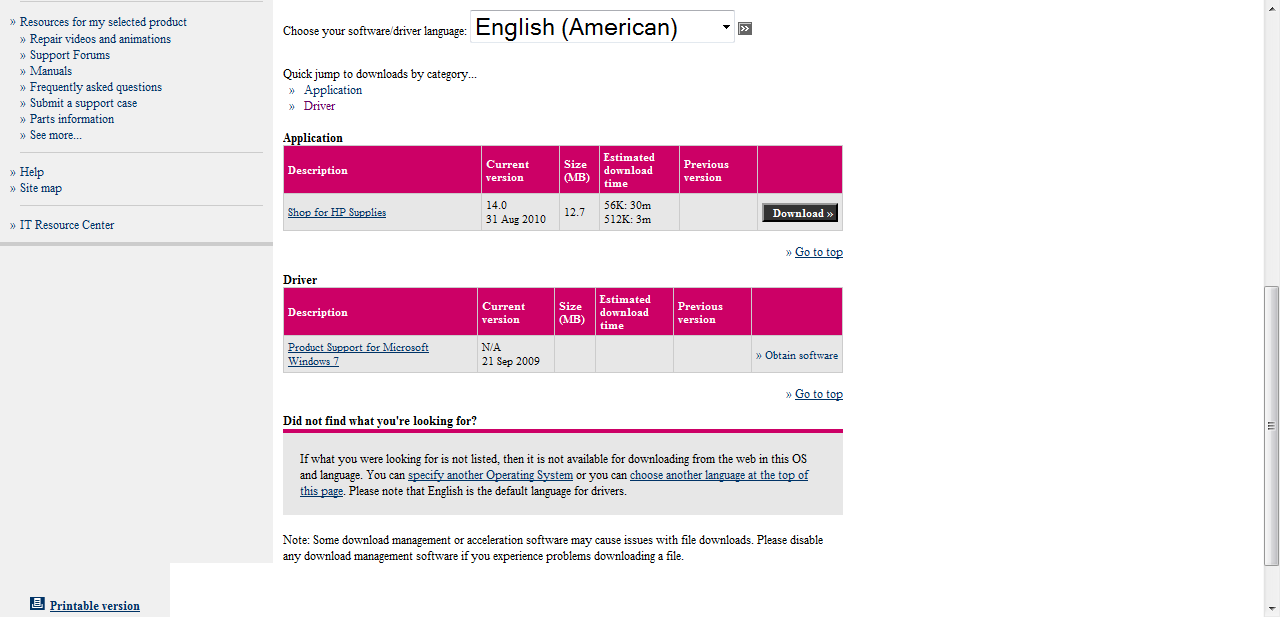Click Go to top under Application table
Image resolution: width=1280 pixels, height=617 pixels.
818,252
